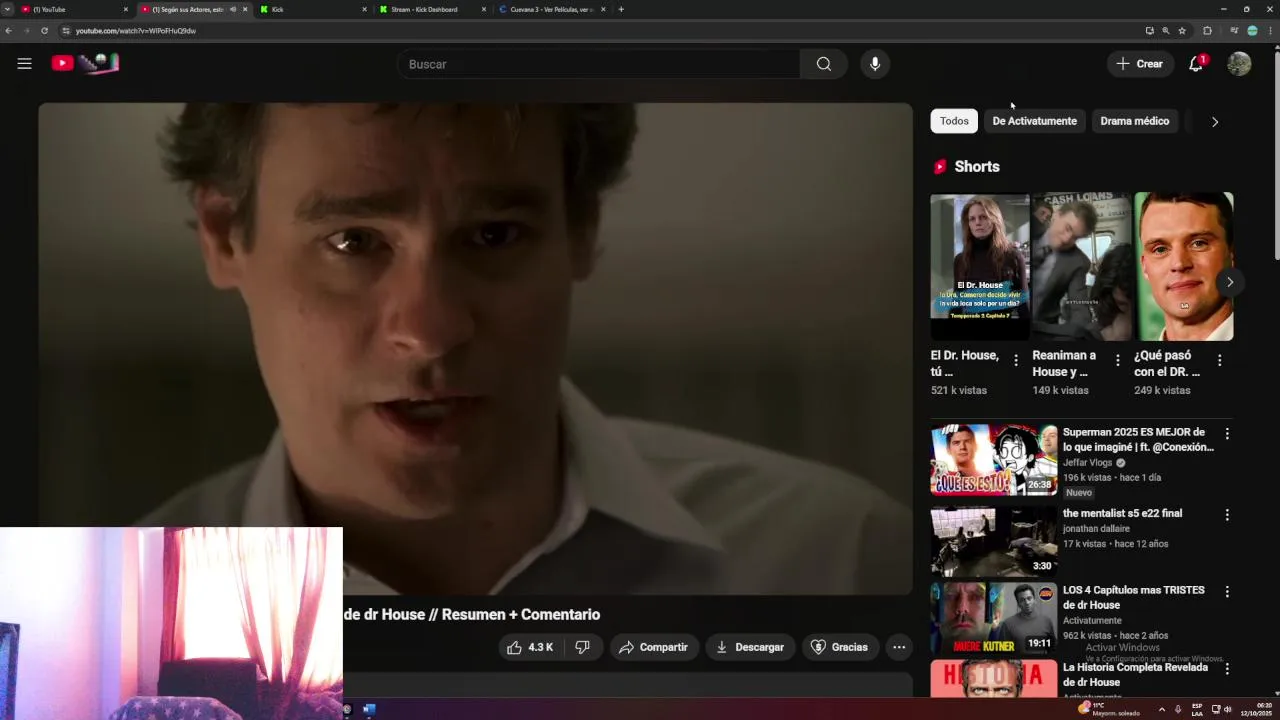1280x720 pixels.
Task: Click the search magnifier button
Action: point(823,64)
